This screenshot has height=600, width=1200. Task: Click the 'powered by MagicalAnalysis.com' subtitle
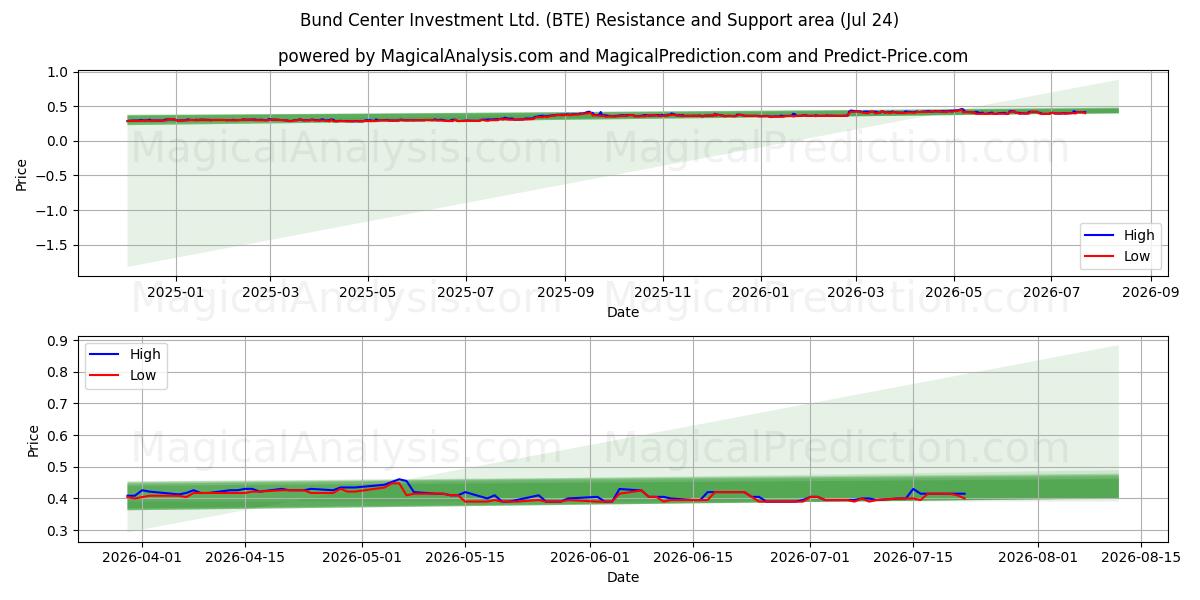(x=623, y=56)
